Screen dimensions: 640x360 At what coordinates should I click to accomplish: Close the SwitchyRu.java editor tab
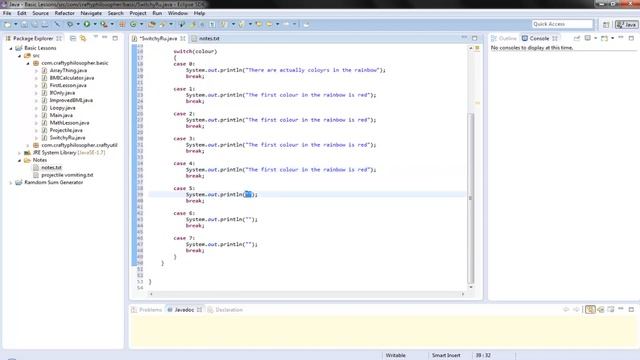(x=182, y=38)
